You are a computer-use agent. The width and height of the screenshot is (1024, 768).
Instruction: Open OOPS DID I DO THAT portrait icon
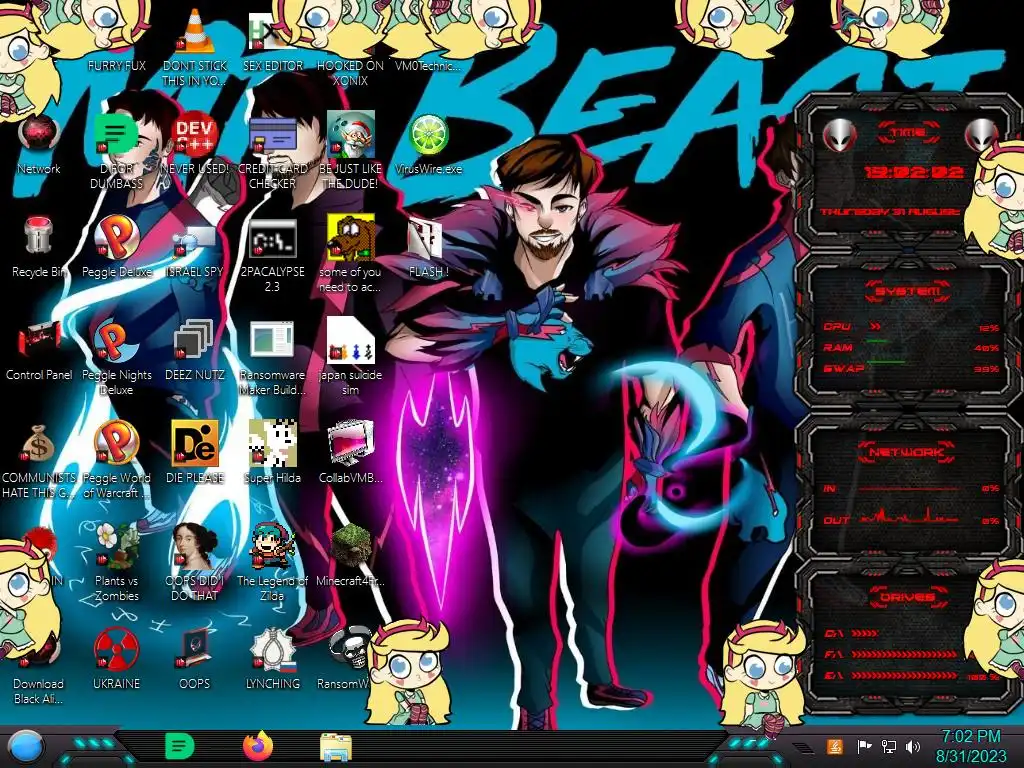click(x=195, y=563)
